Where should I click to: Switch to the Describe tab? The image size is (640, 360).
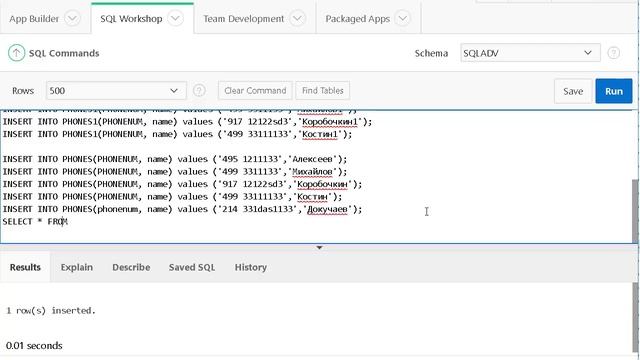click(131, 267)
